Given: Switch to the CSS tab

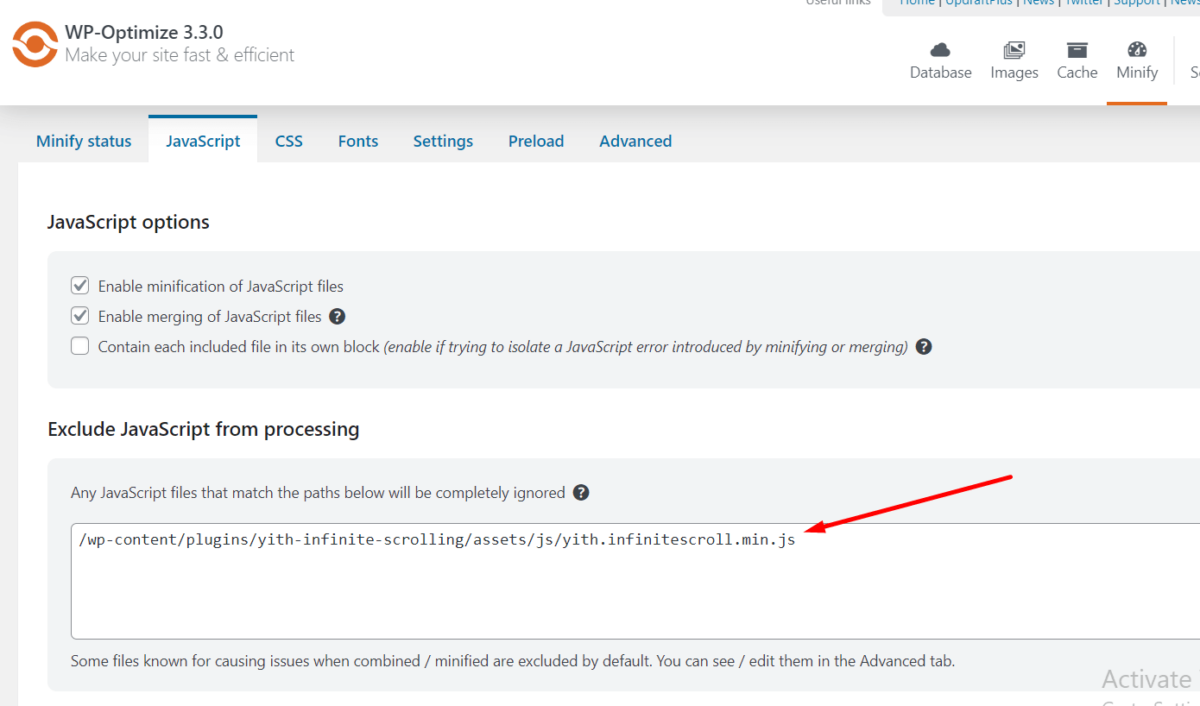Looking at the screenshot, I should pos(289,140).
